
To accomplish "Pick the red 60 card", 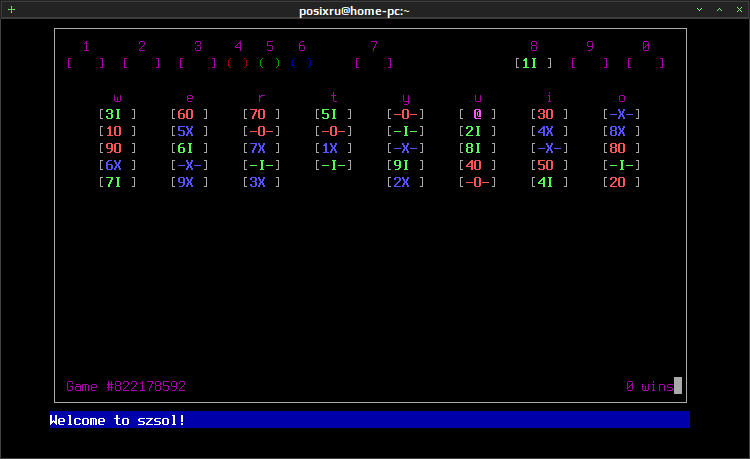I will point(189,114).
